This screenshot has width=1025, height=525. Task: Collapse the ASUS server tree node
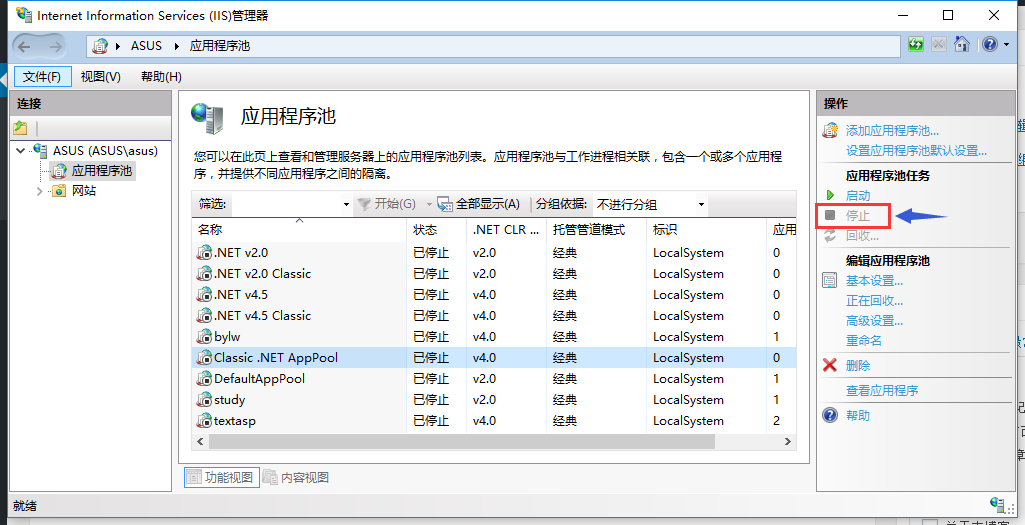pos(21,150)
